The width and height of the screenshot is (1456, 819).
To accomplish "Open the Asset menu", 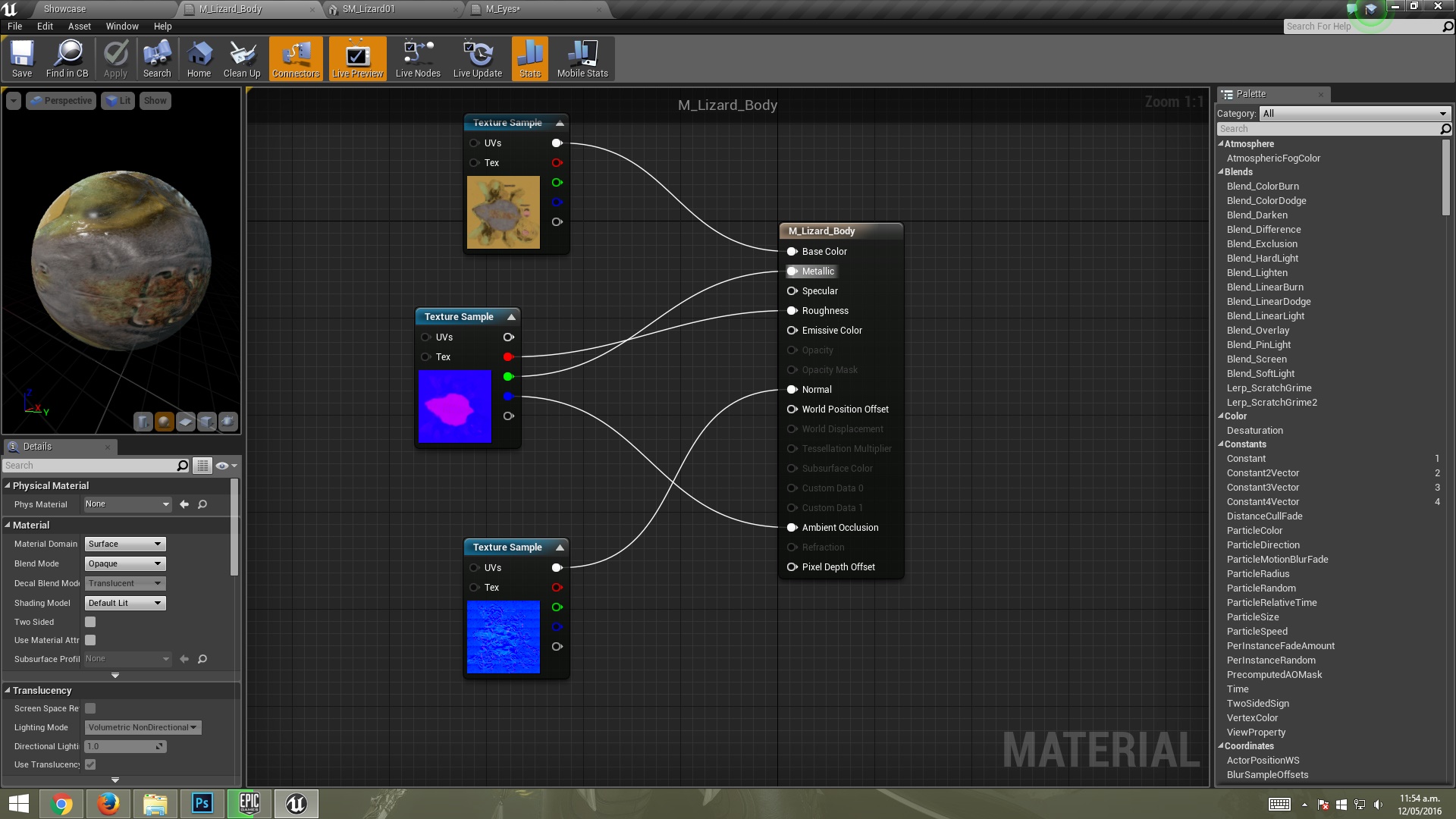I will pos(79,27).
